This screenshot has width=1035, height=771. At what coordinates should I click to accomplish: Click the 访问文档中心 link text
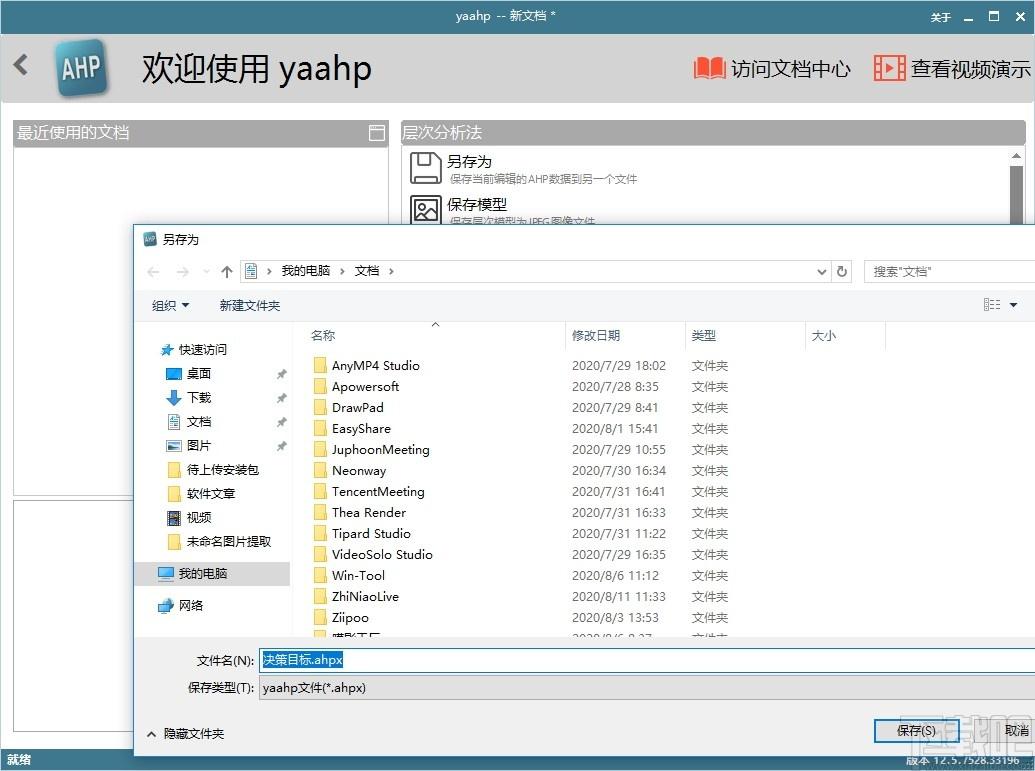(791, 69)
